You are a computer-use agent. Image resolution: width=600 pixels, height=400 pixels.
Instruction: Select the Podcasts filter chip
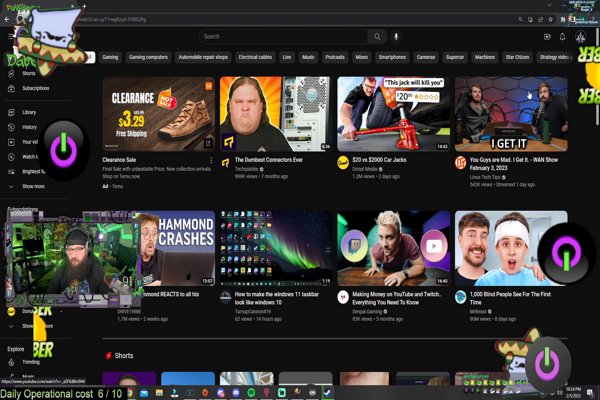click(x=335, y=57)
